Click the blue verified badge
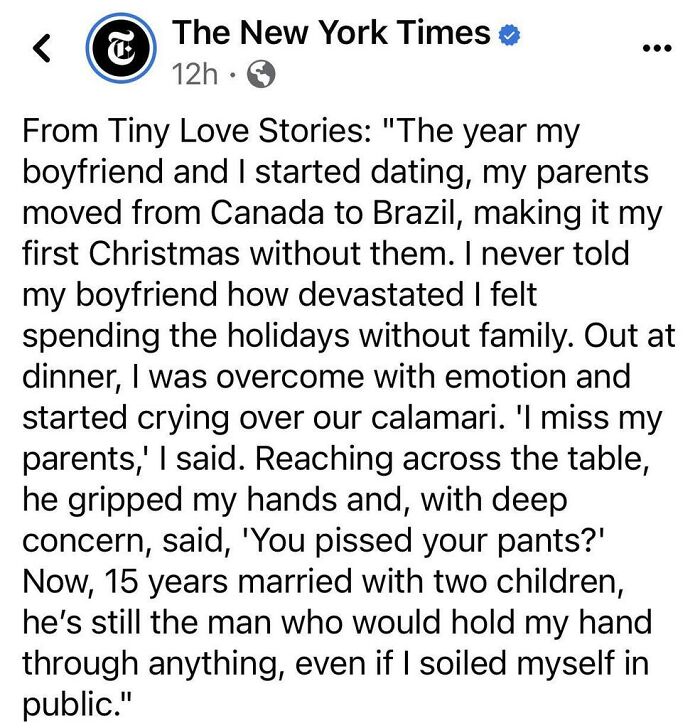Image resolution: width=700 pixels, height=728 pixels. (510, 35)
